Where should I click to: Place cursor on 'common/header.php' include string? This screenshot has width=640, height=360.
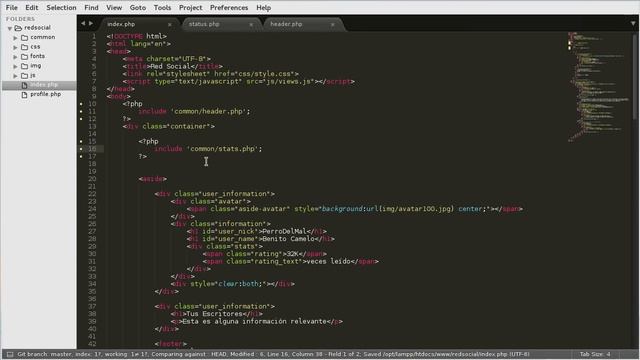click(208, 111)
